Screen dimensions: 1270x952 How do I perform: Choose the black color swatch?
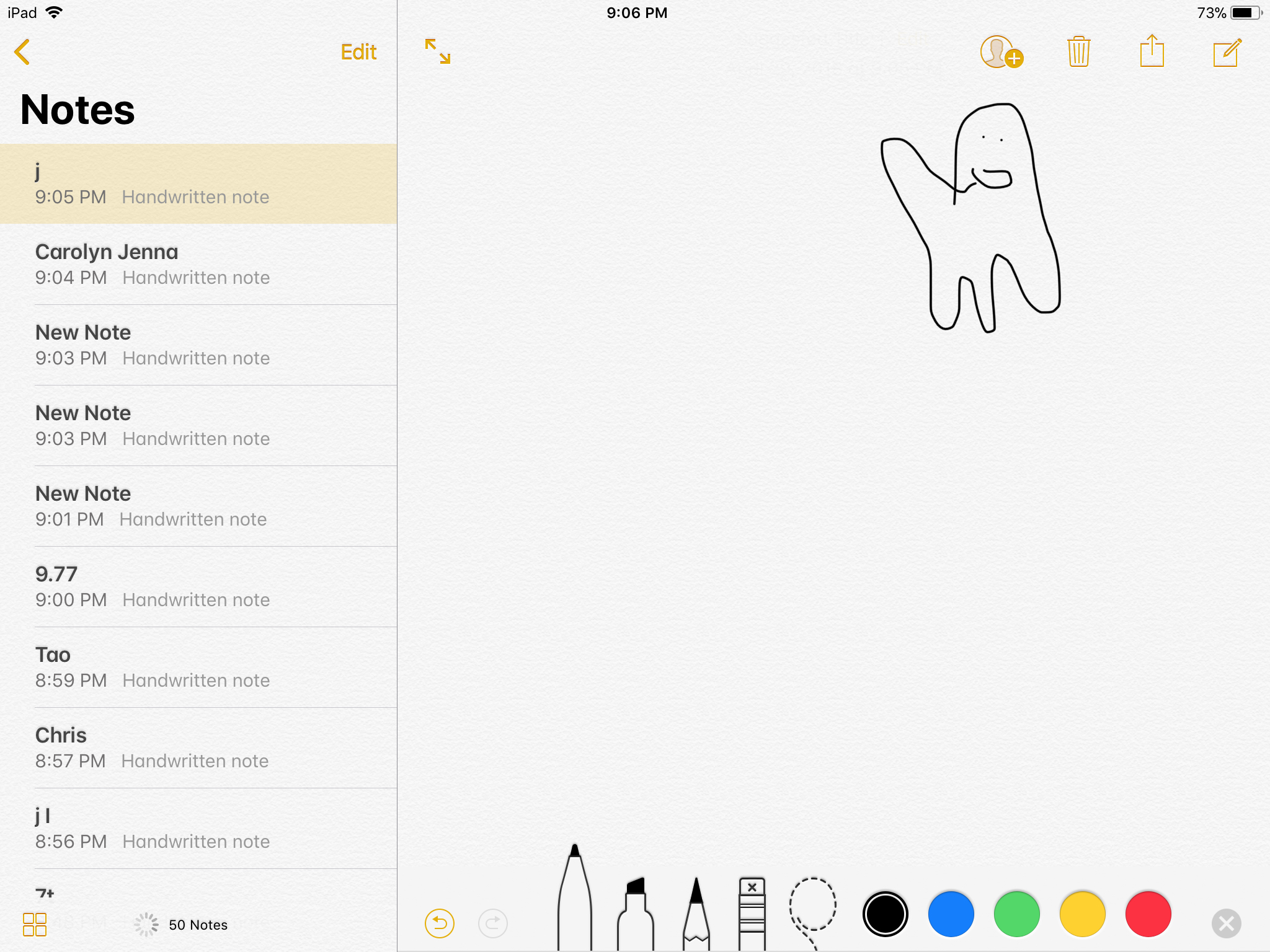click(x=885, y=914)
